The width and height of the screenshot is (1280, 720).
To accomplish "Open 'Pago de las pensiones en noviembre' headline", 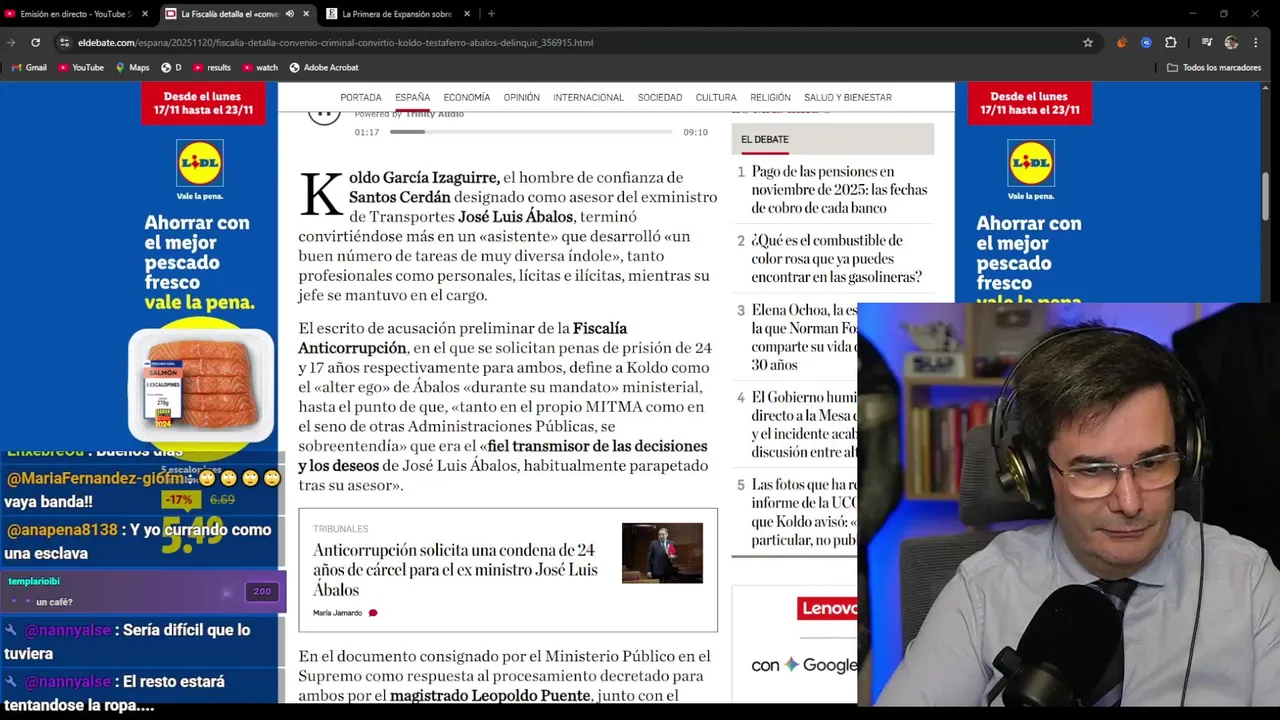I will coord(839,190).
